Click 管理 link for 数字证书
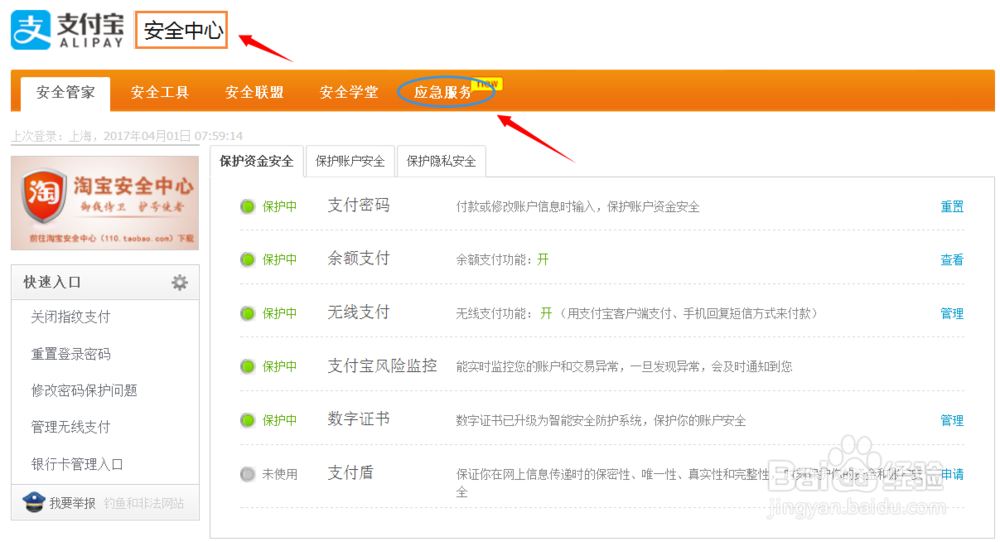1000x542 pixels. pyautogui.click(x=952, y=420)
